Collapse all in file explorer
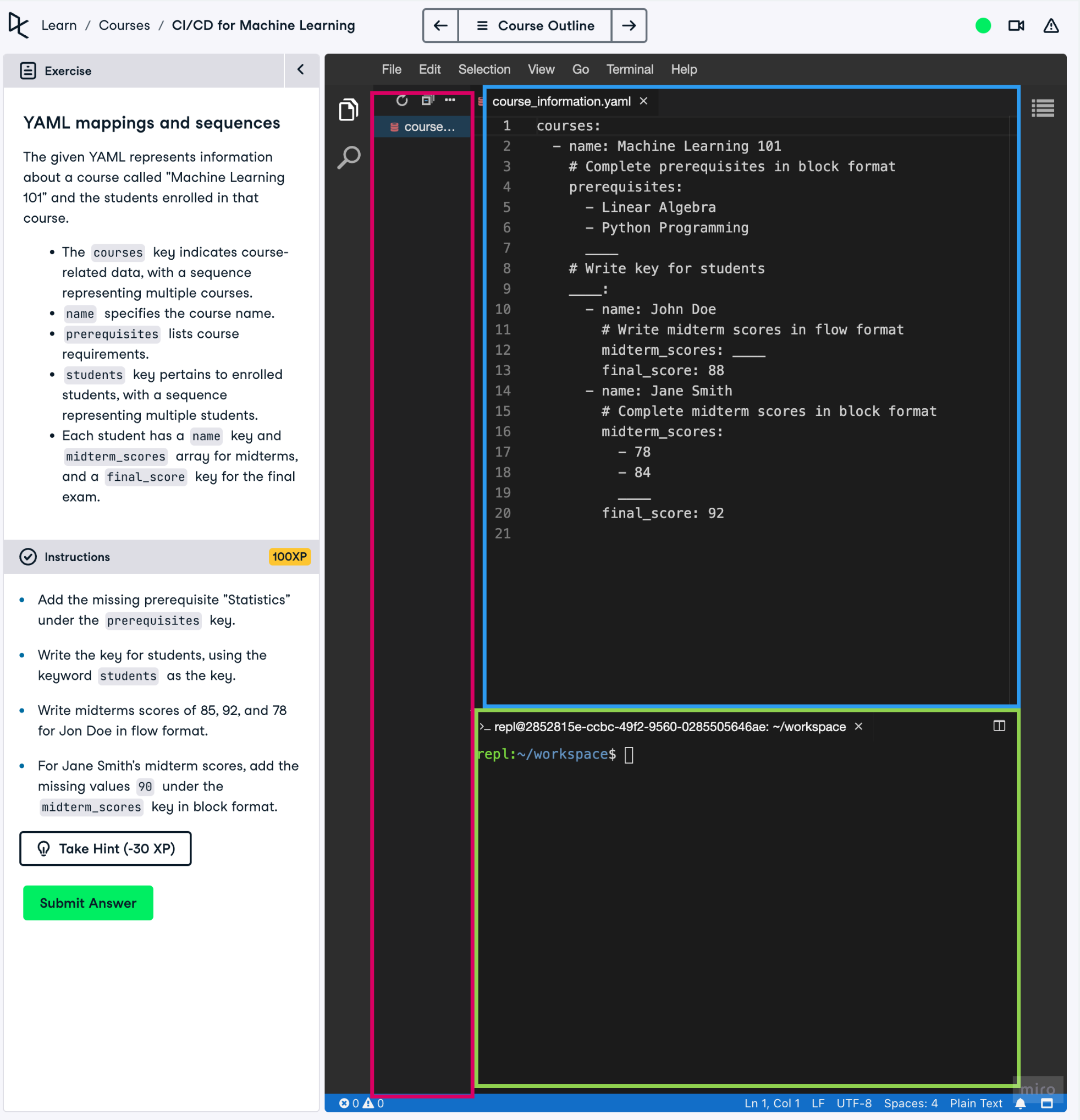 [427, 101]
